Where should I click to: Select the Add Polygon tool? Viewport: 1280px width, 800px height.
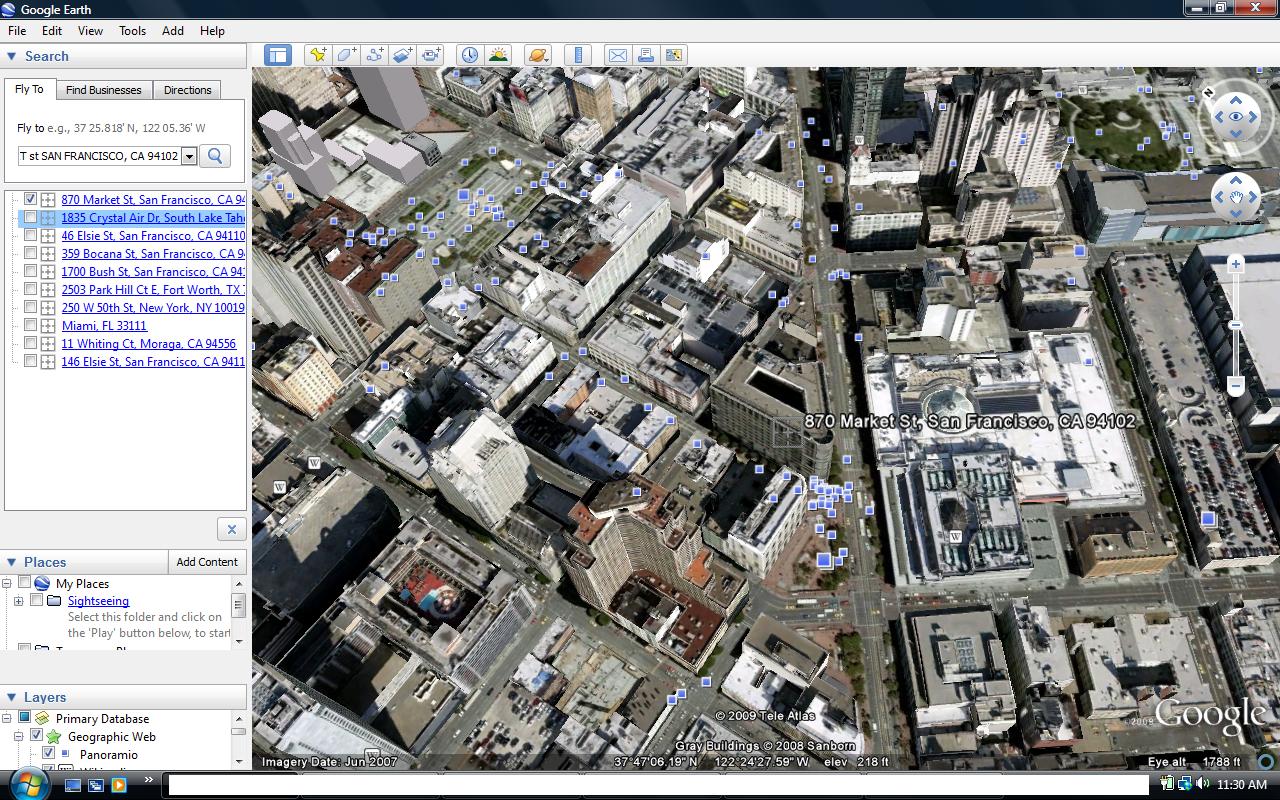pyautogui.click(x=346, y=55)
